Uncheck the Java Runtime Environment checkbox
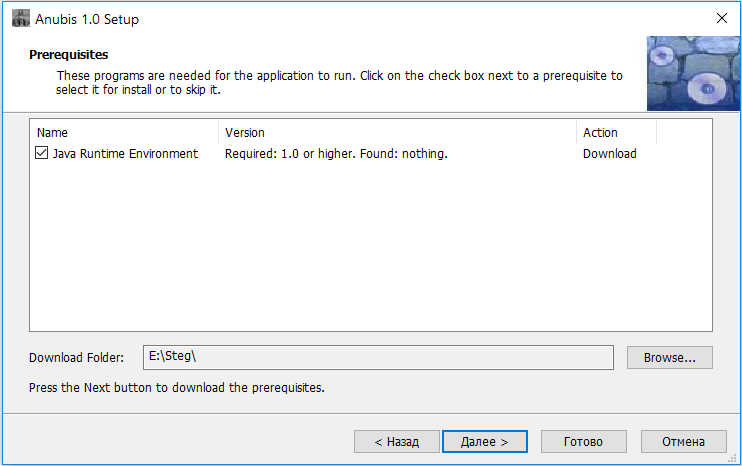Screen dimensions: 742x466 pyautogui.click(x=42, y=154)
